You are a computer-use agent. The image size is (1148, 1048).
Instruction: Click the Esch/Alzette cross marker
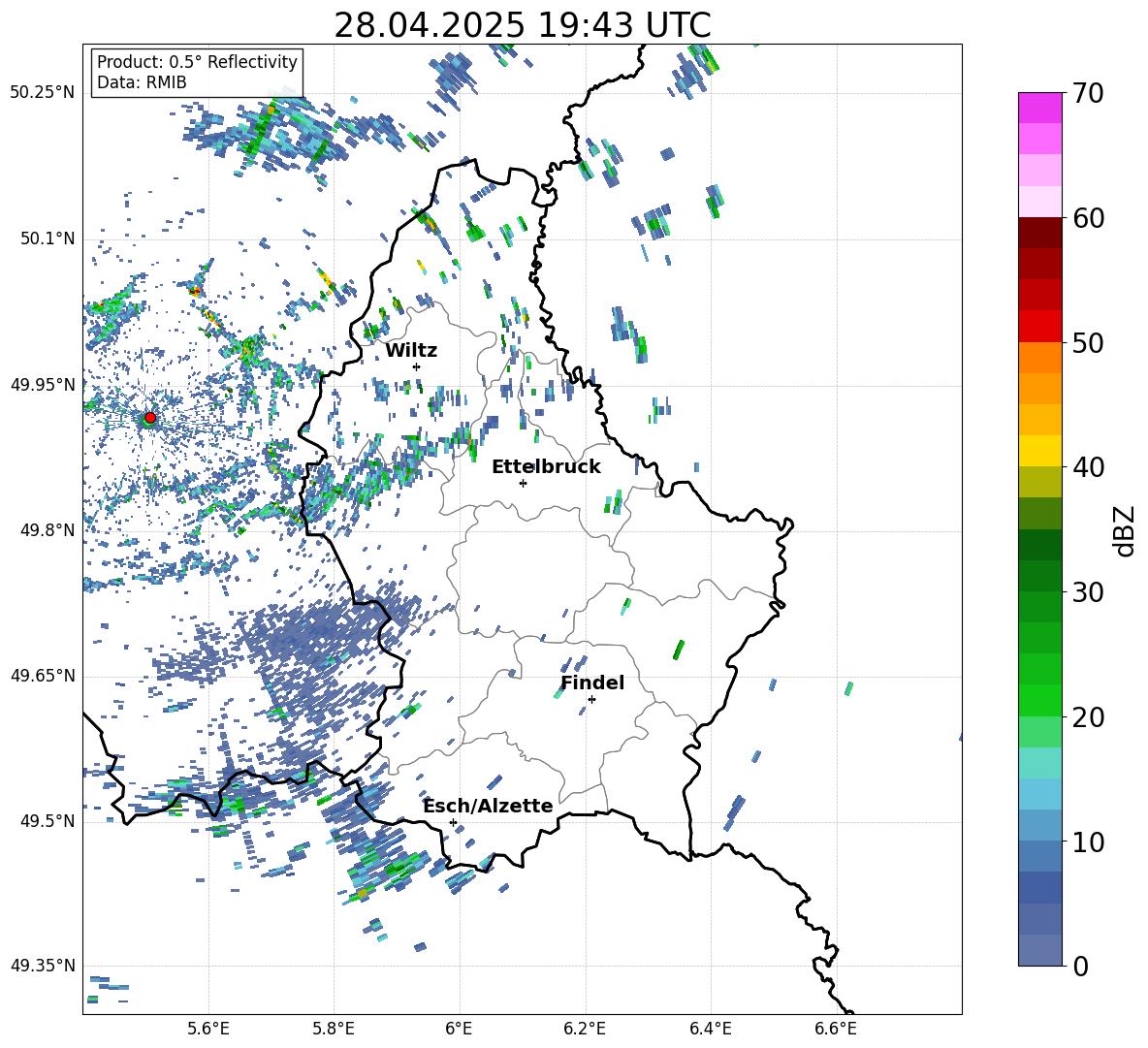453,822
